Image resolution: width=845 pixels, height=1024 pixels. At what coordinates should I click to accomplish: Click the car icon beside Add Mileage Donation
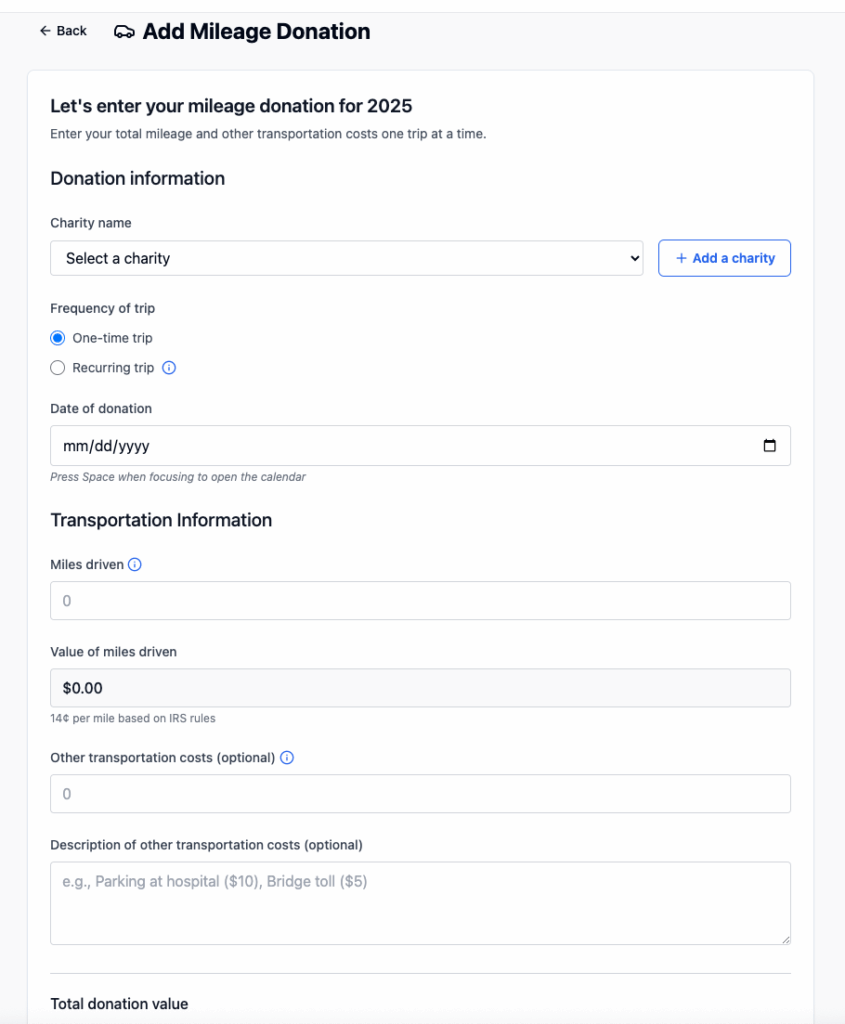click(124, 32)
